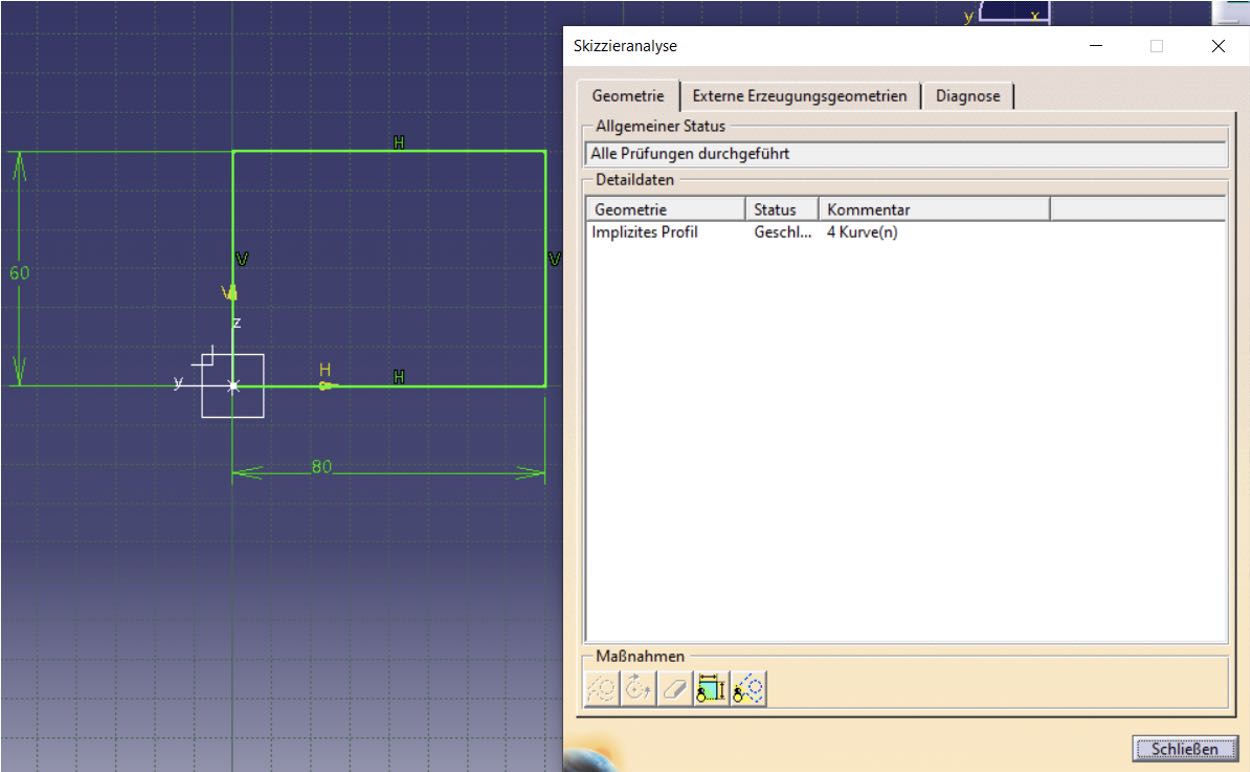Screen dimensions: 1250x772
Task: Switch to the Diagnose tab
Action: [x=967, y=96]
